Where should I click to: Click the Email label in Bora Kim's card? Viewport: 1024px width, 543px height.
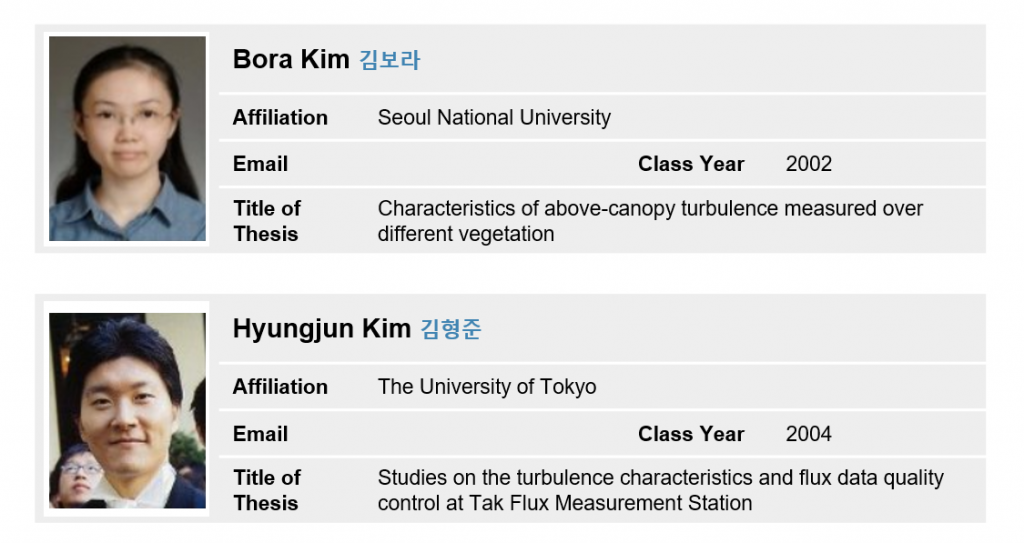260,164
